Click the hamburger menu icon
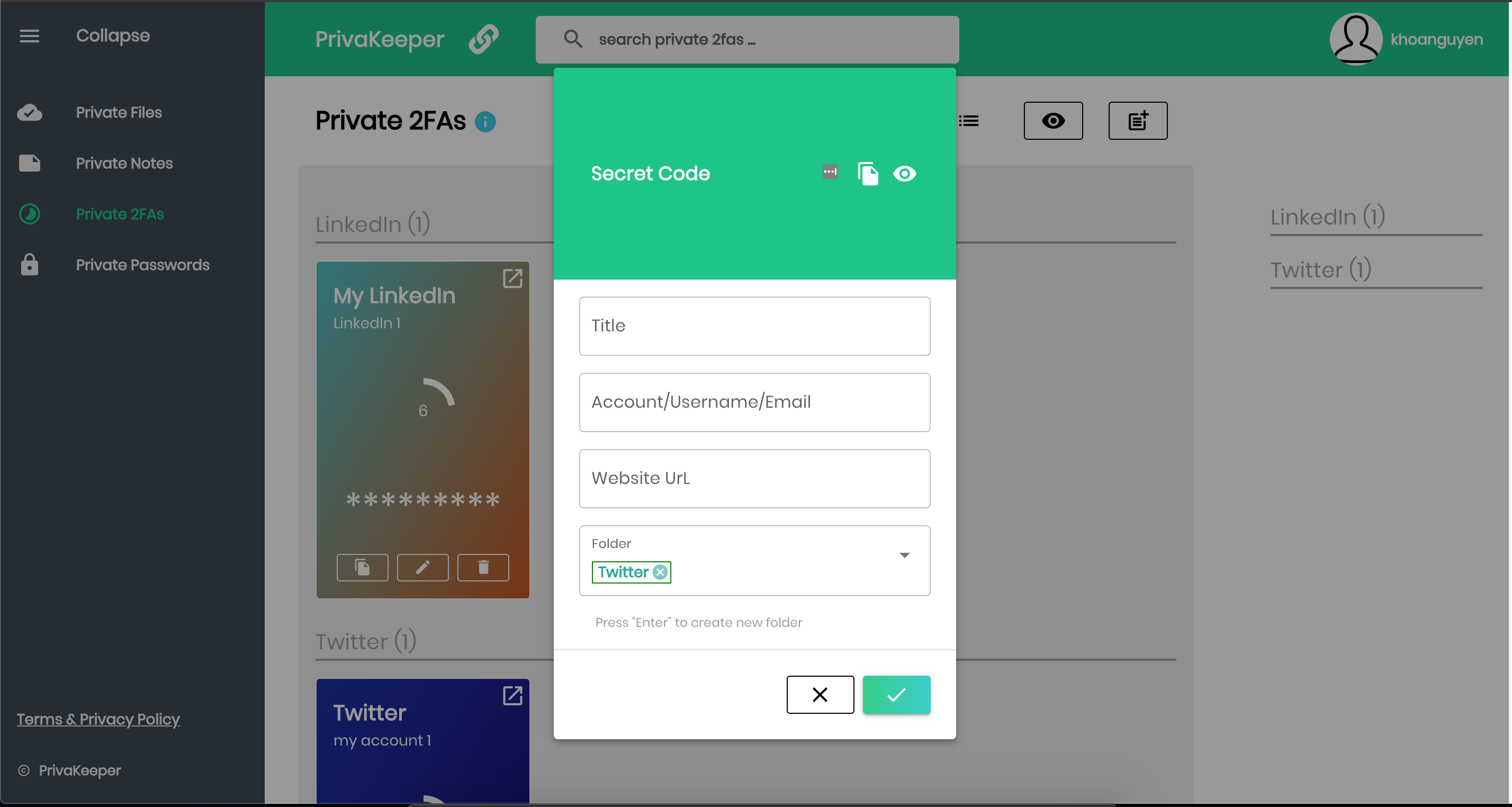This screenshot has width=1512, height=807. tap(29, 36)
